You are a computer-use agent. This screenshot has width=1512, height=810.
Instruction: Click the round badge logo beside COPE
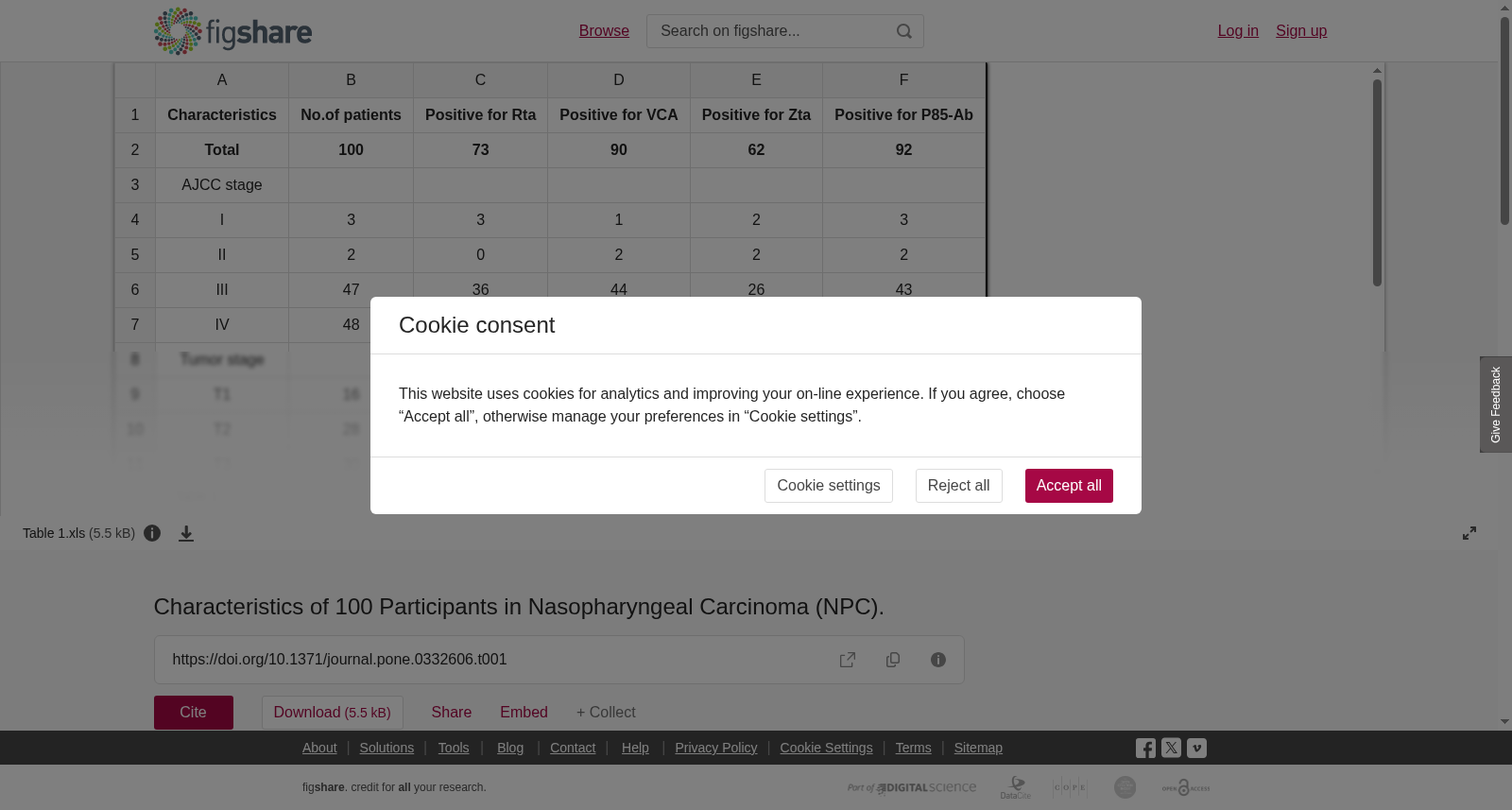click(1125, 787)
